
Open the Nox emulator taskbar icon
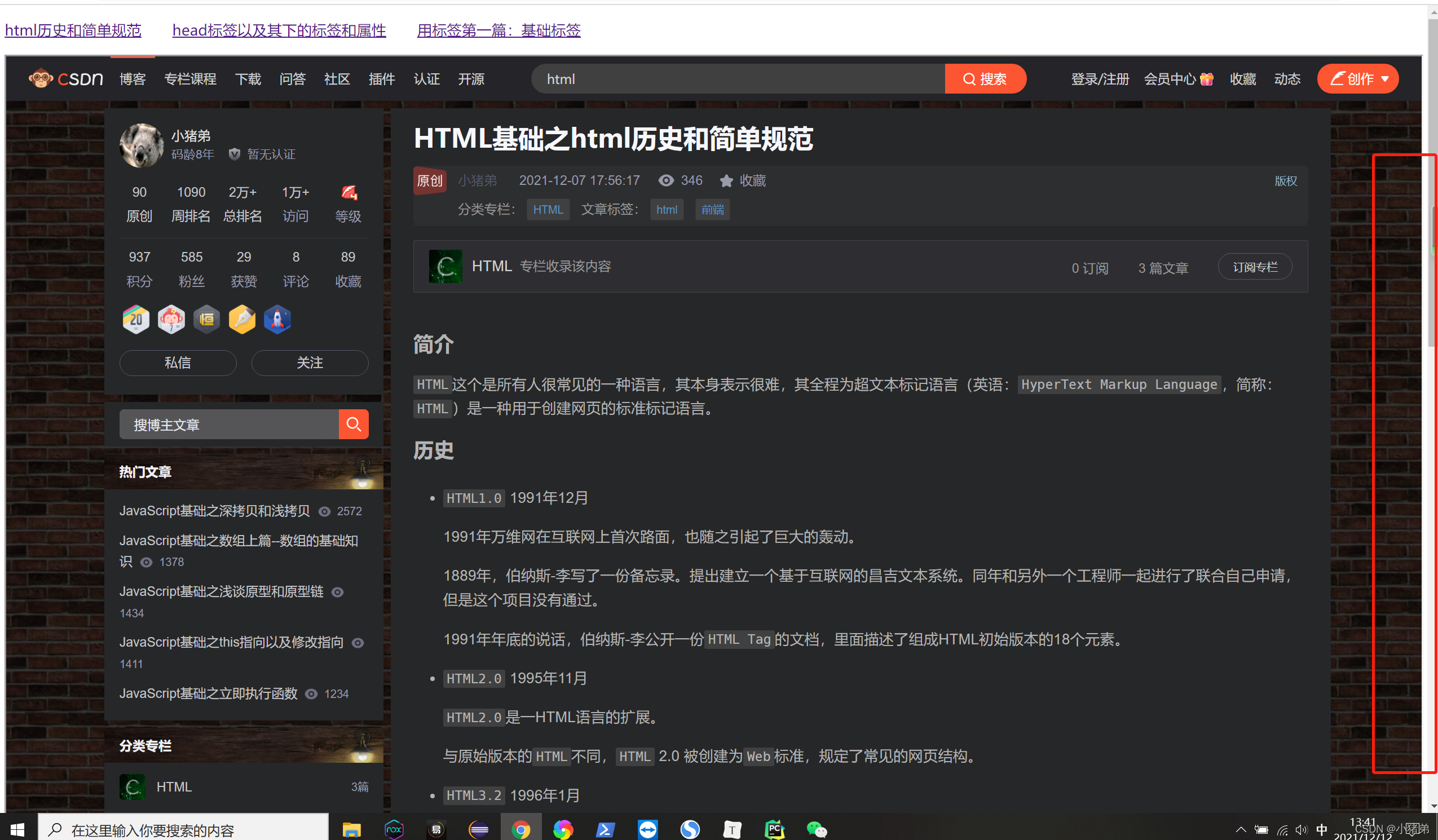click(x=394, y=829)
